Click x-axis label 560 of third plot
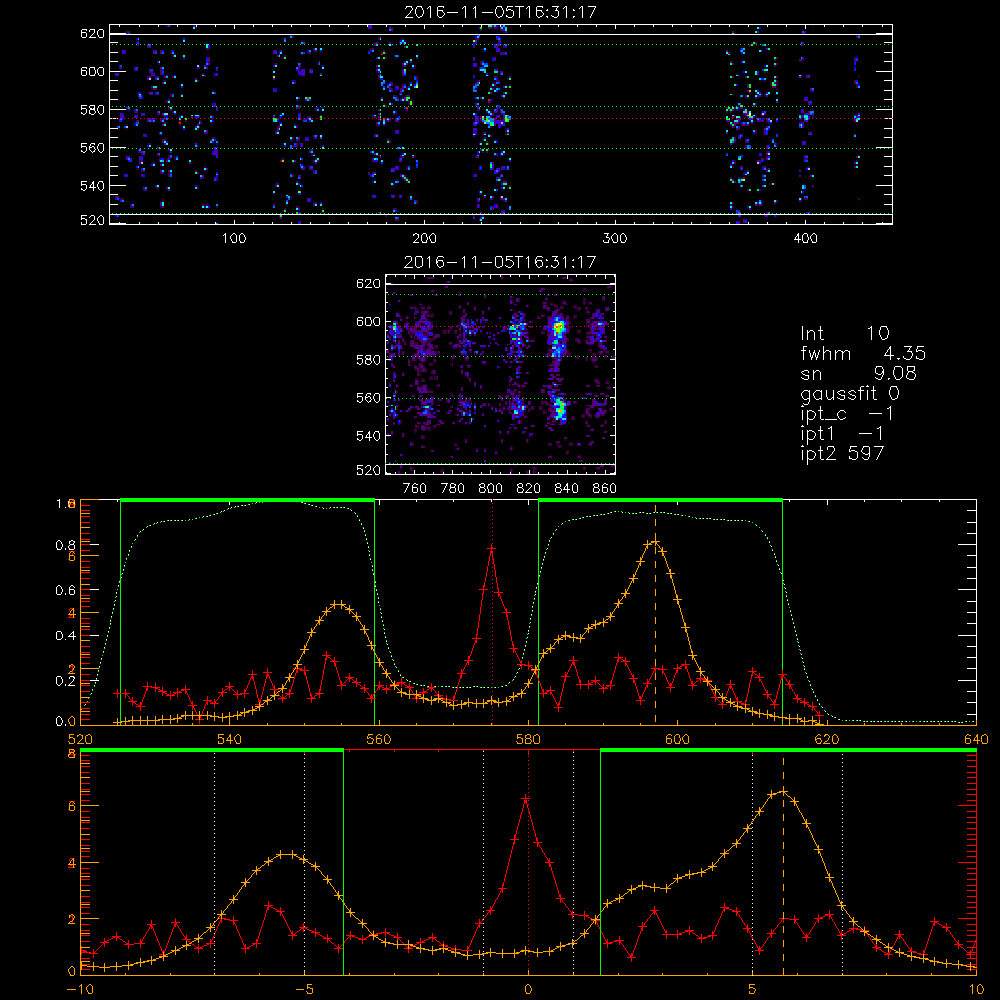1000x1000 pixels. 379,740
